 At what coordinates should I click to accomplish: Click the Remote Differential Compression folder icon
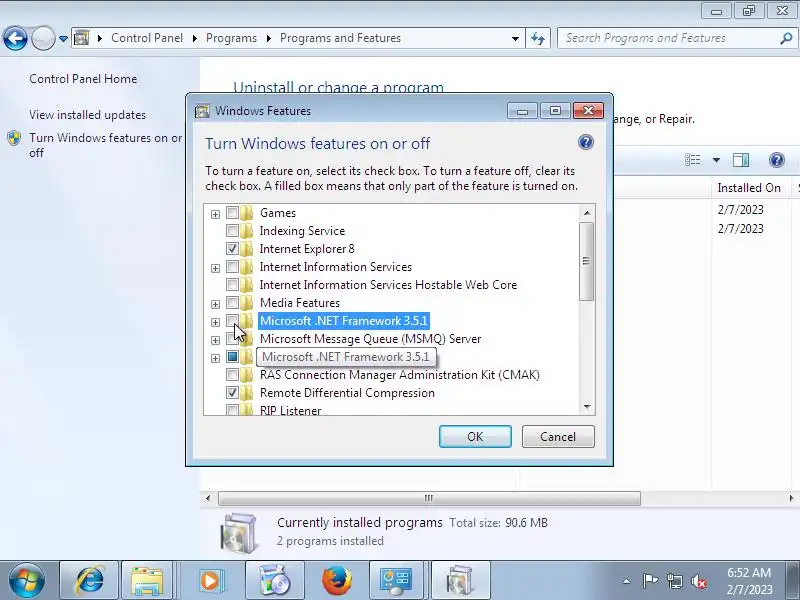tap(247, 393)
